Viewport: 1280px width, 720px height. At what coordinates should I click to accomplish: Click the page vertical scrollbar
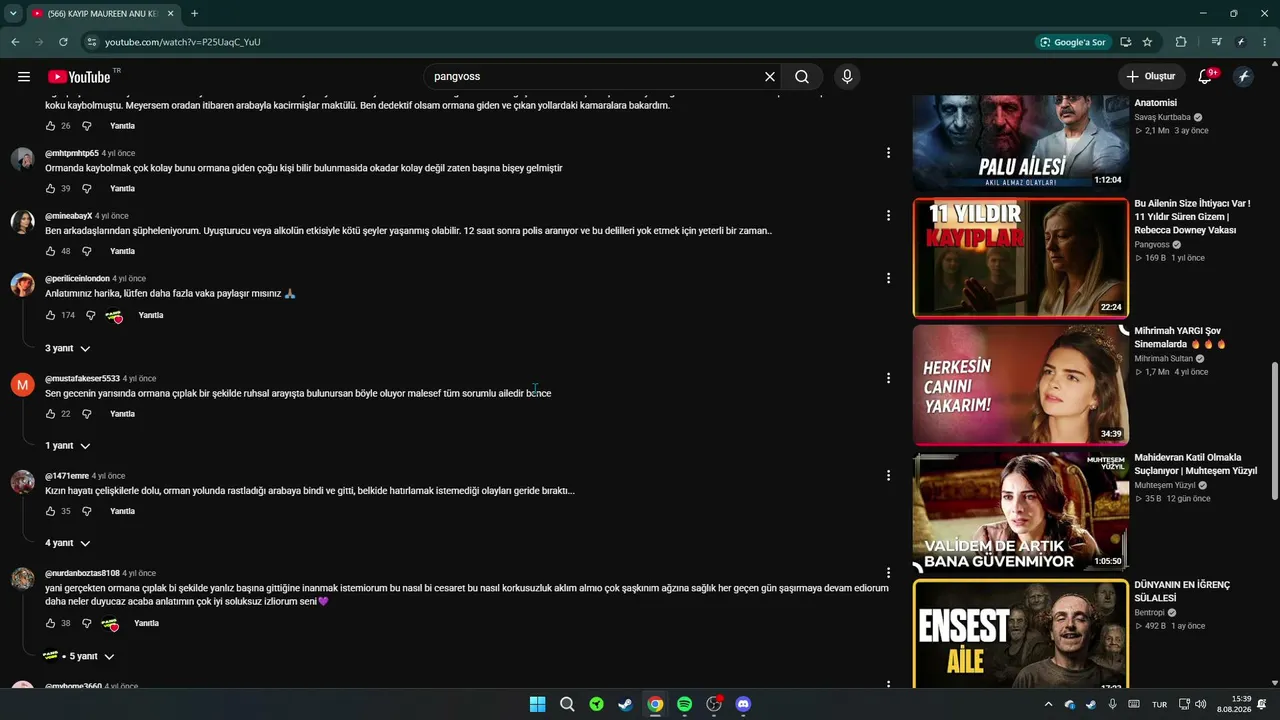pyautogui.click(x=1274, y=430)
